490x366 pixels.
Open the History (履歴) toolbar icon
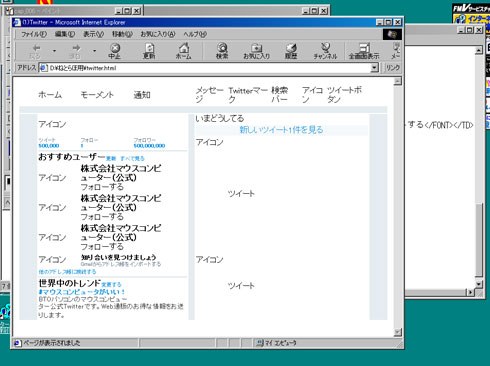point(291,51)
